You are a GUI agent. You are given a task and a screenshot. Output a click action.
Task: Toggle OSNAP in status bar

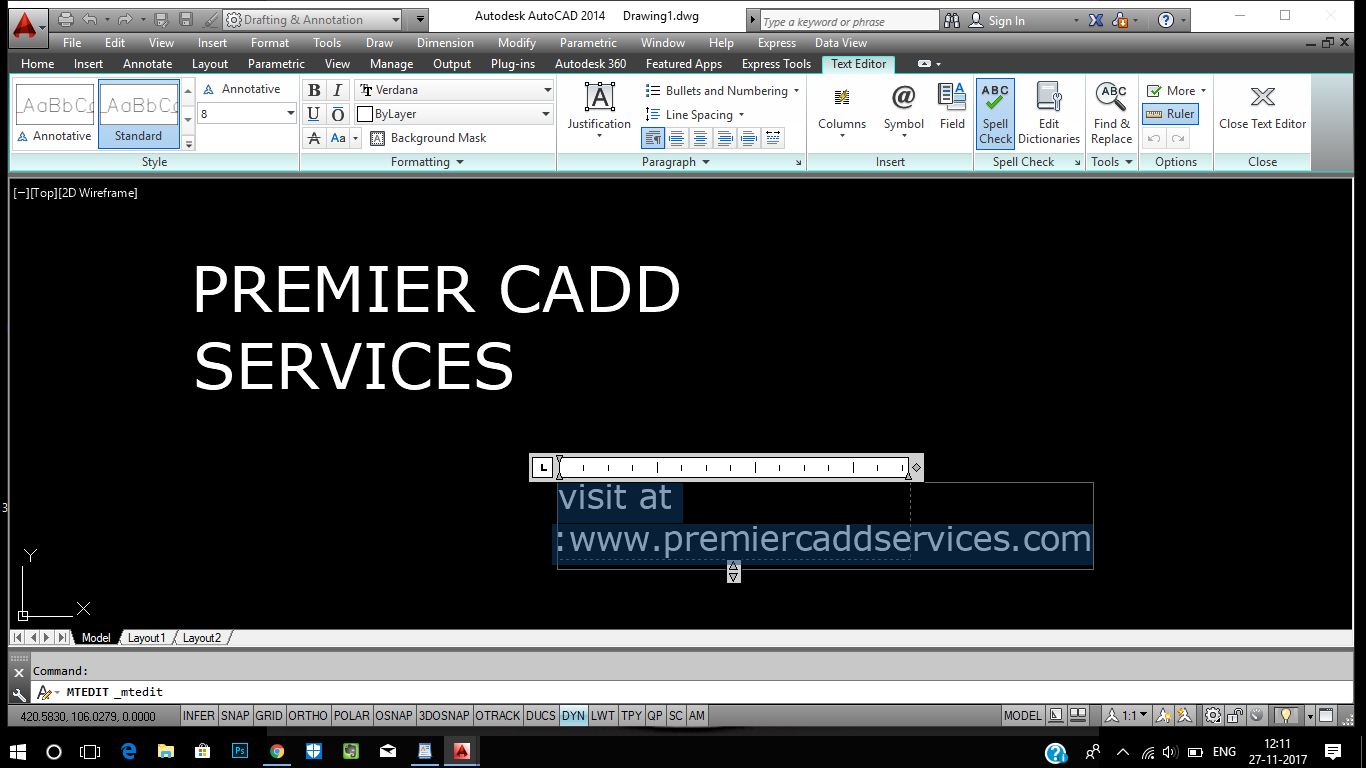tap(395, 716)
